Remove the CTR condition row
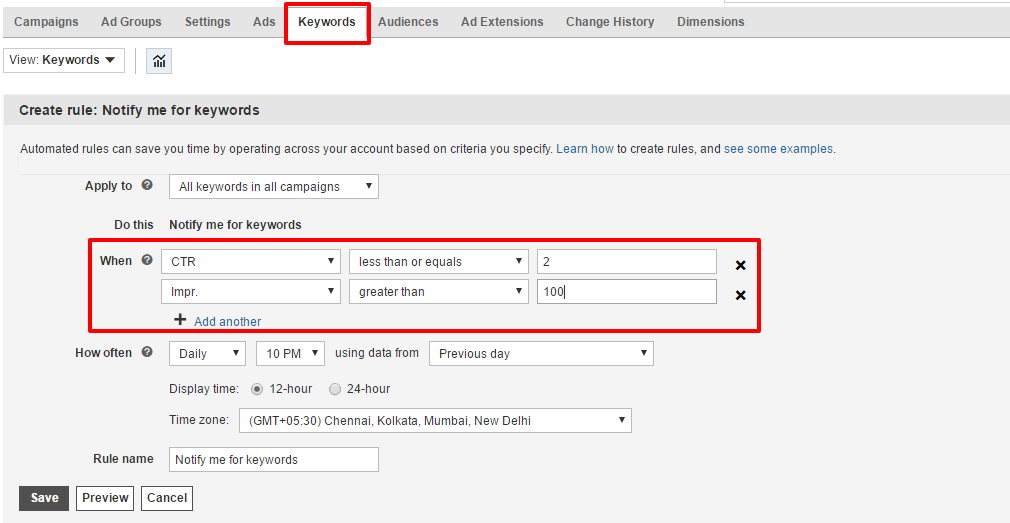Viewport: 1010px width, 523px height. 741,265
